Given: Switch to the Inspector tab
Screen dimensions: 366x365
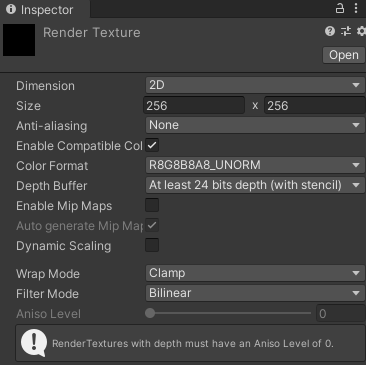Looking at the screenshot, I should (x=45, y=9).
